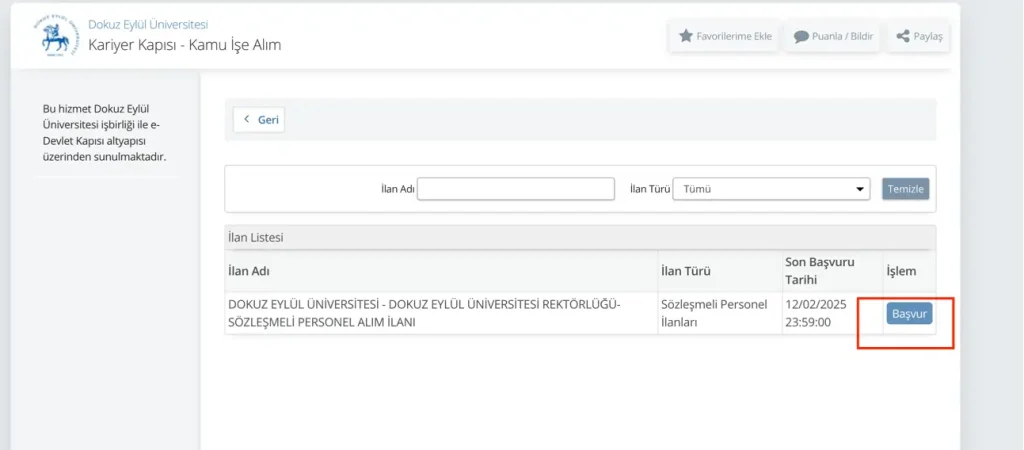
Task: Click the Son Başvuru Tarihi column header
Action: pos(822,271)
